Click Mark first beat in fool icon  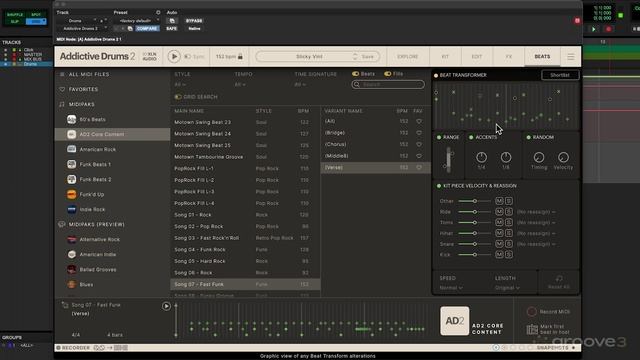(532, 329)
